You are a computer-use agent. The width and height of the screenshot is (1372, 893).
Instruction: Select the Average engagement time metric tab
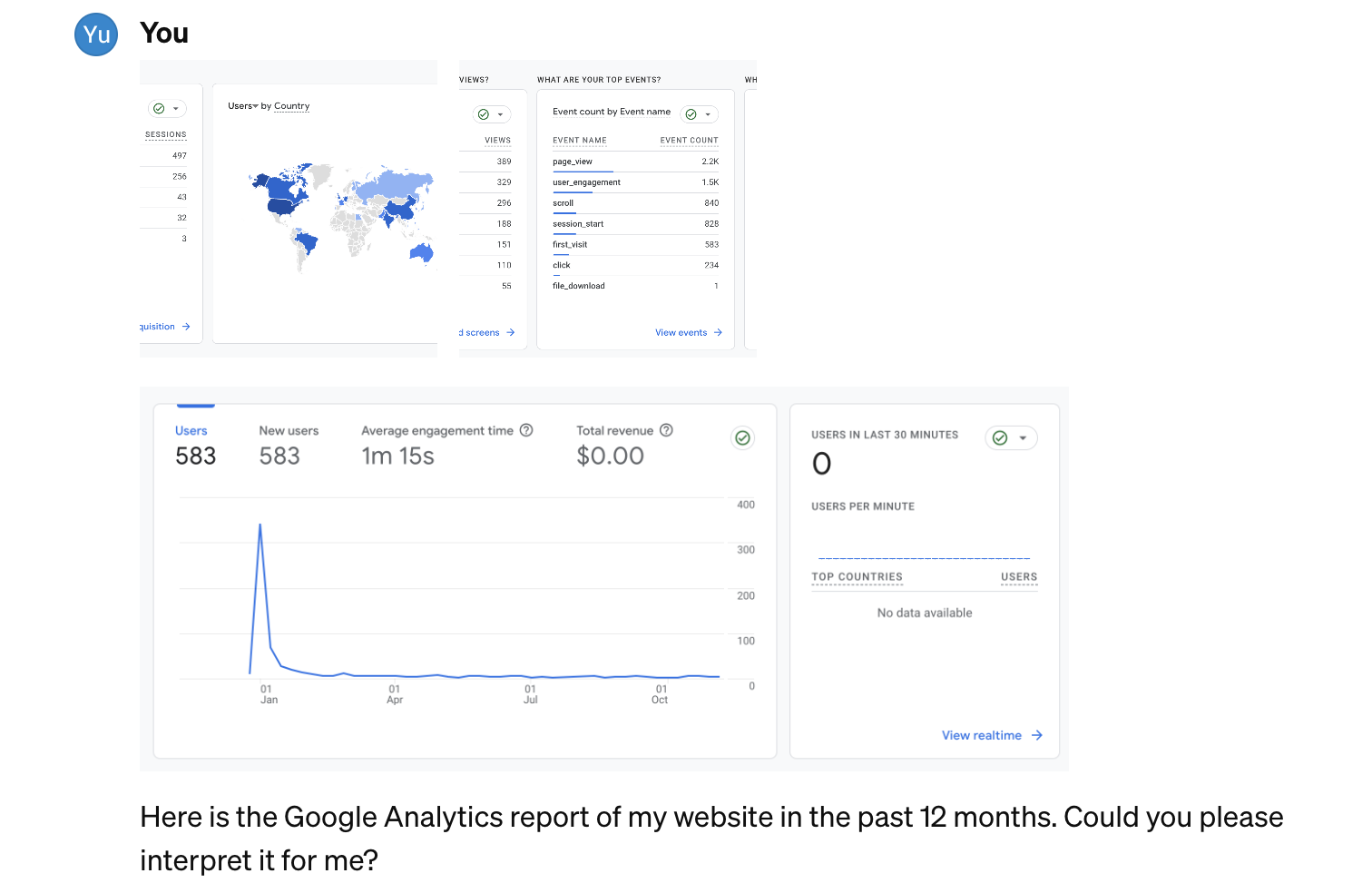pos(446,446)
